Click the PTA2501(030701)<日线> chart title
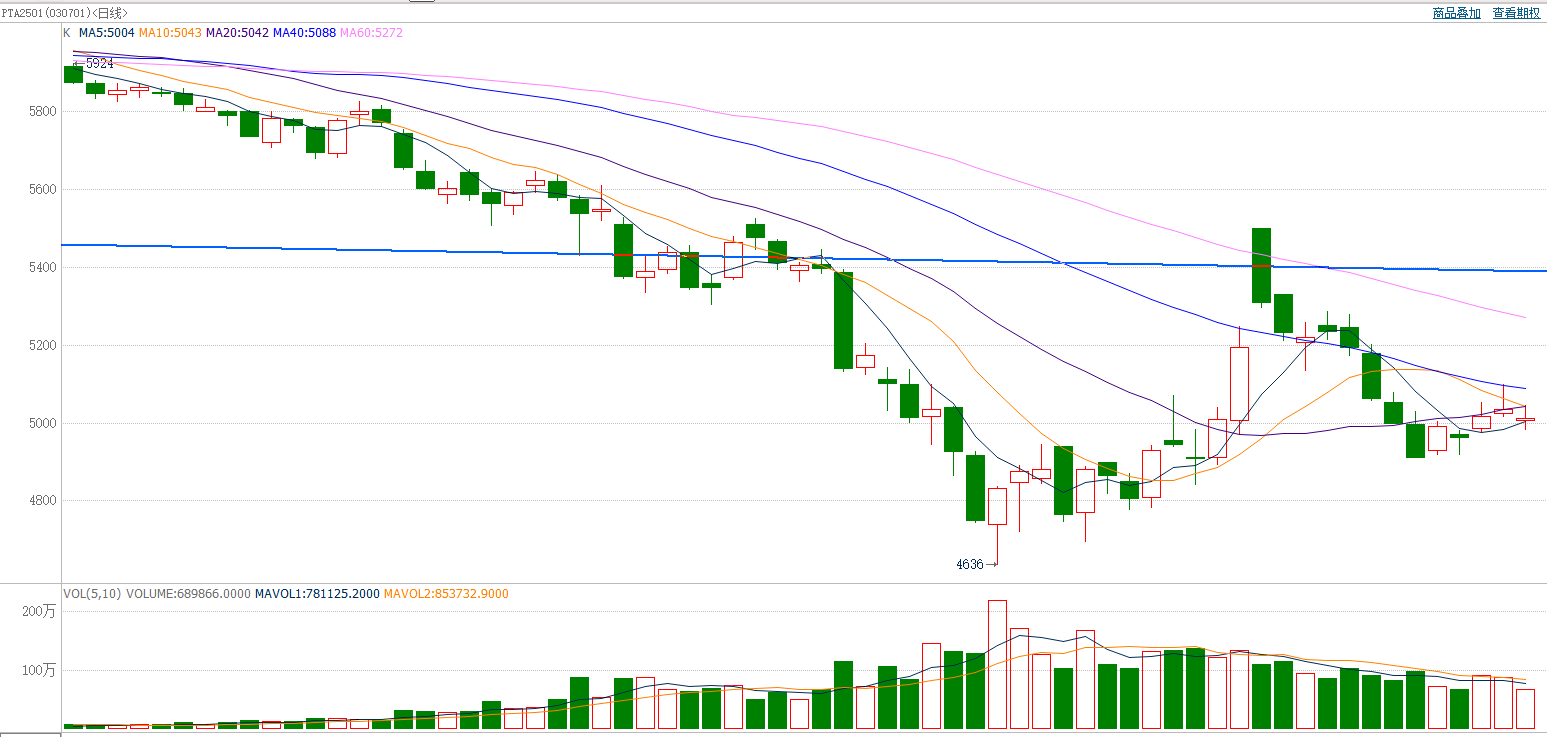The width and height of the screenshot is (1547, 737). click(64, 13)
